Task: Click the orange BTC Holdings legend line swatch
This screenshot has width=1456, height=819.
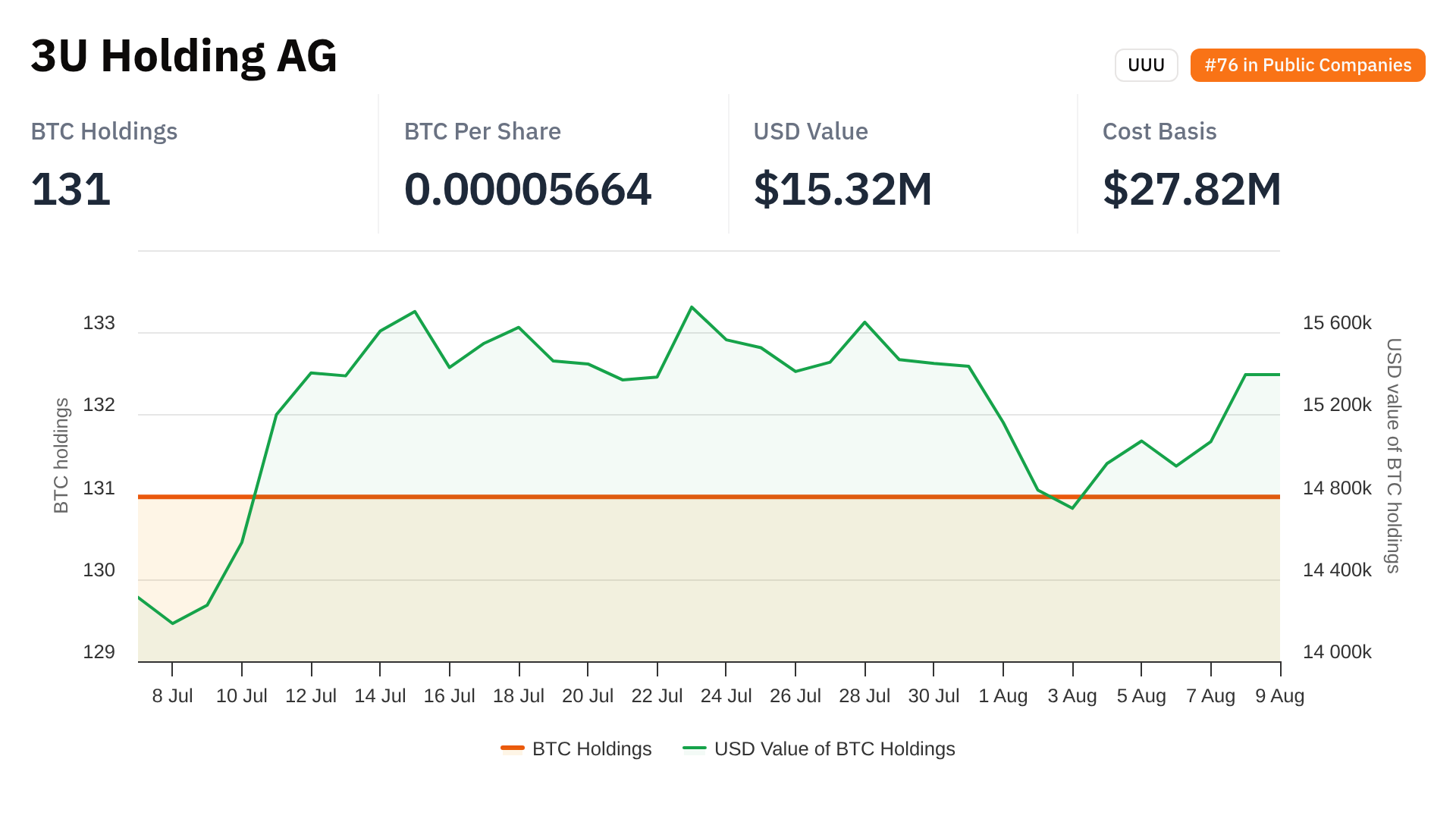Action: pyautogui.click(x=513, y=748)
